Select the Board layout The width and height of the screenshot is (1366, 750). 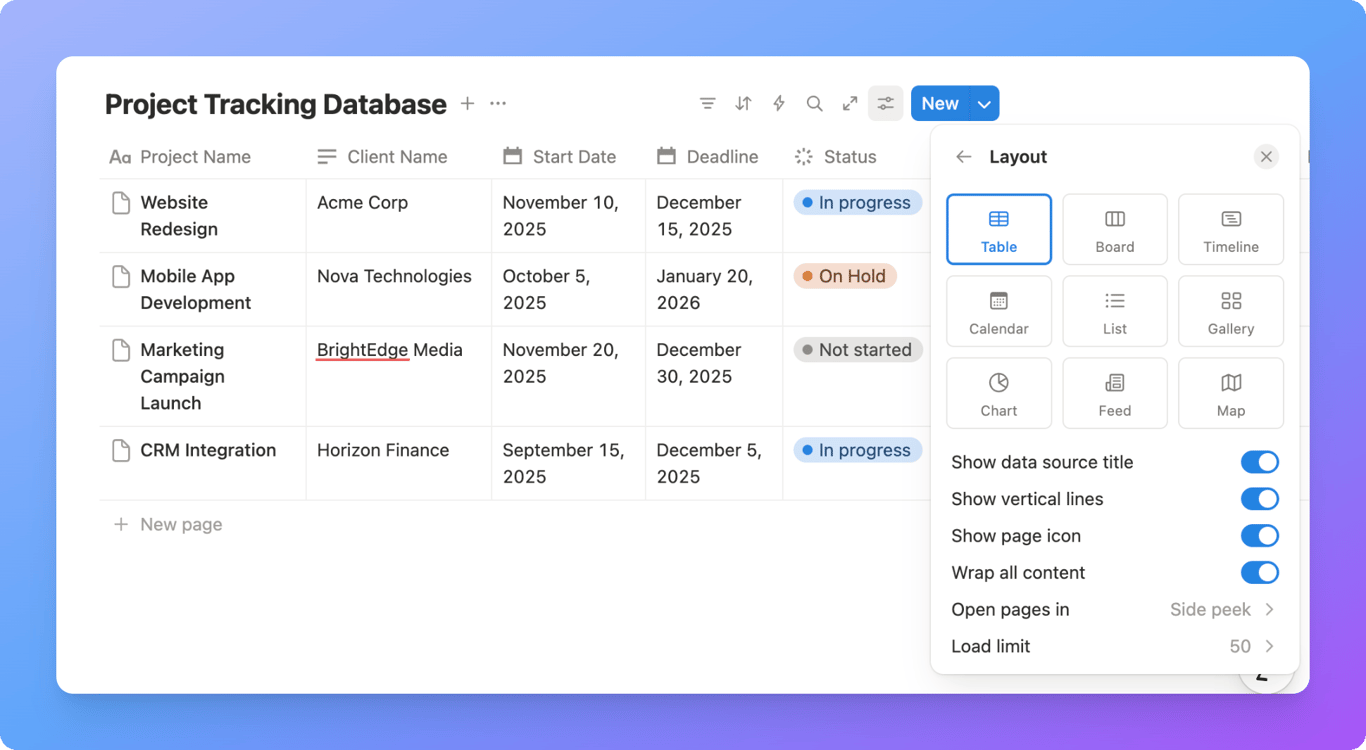[x=1114, y=229]
